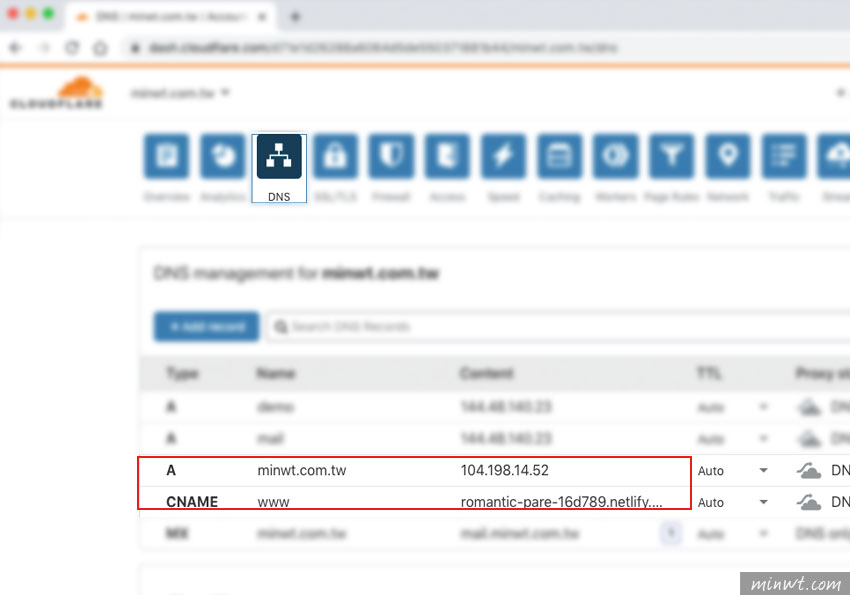Open the Analytics pie-chart icon
Screen dimensions: 850x595
223,157
